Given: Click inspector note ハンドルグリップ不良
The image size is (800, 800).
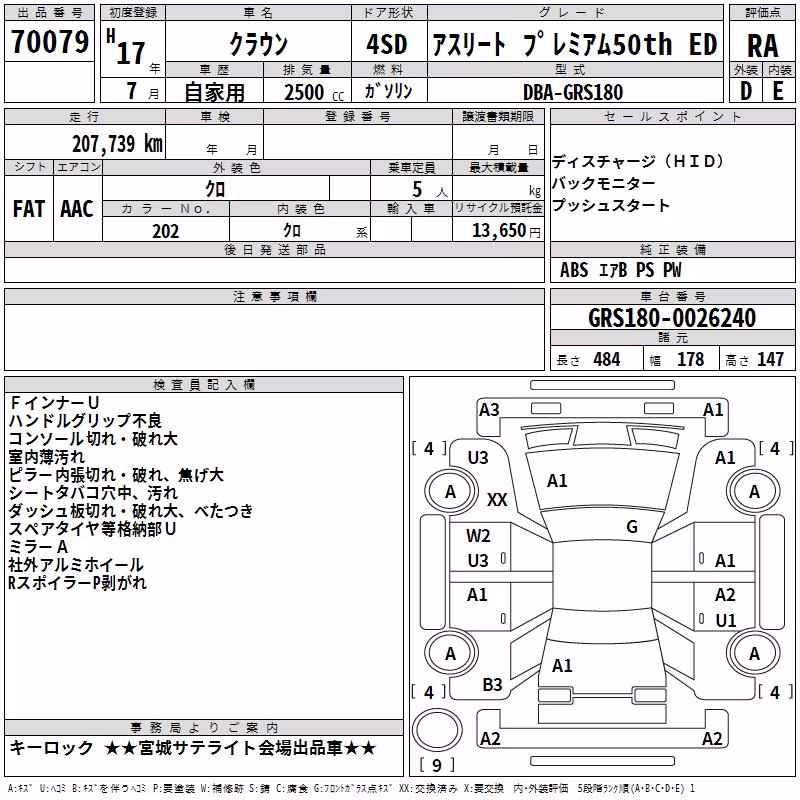Looking at the screenshot, I should pyautogui.click(x=85, y=420).
